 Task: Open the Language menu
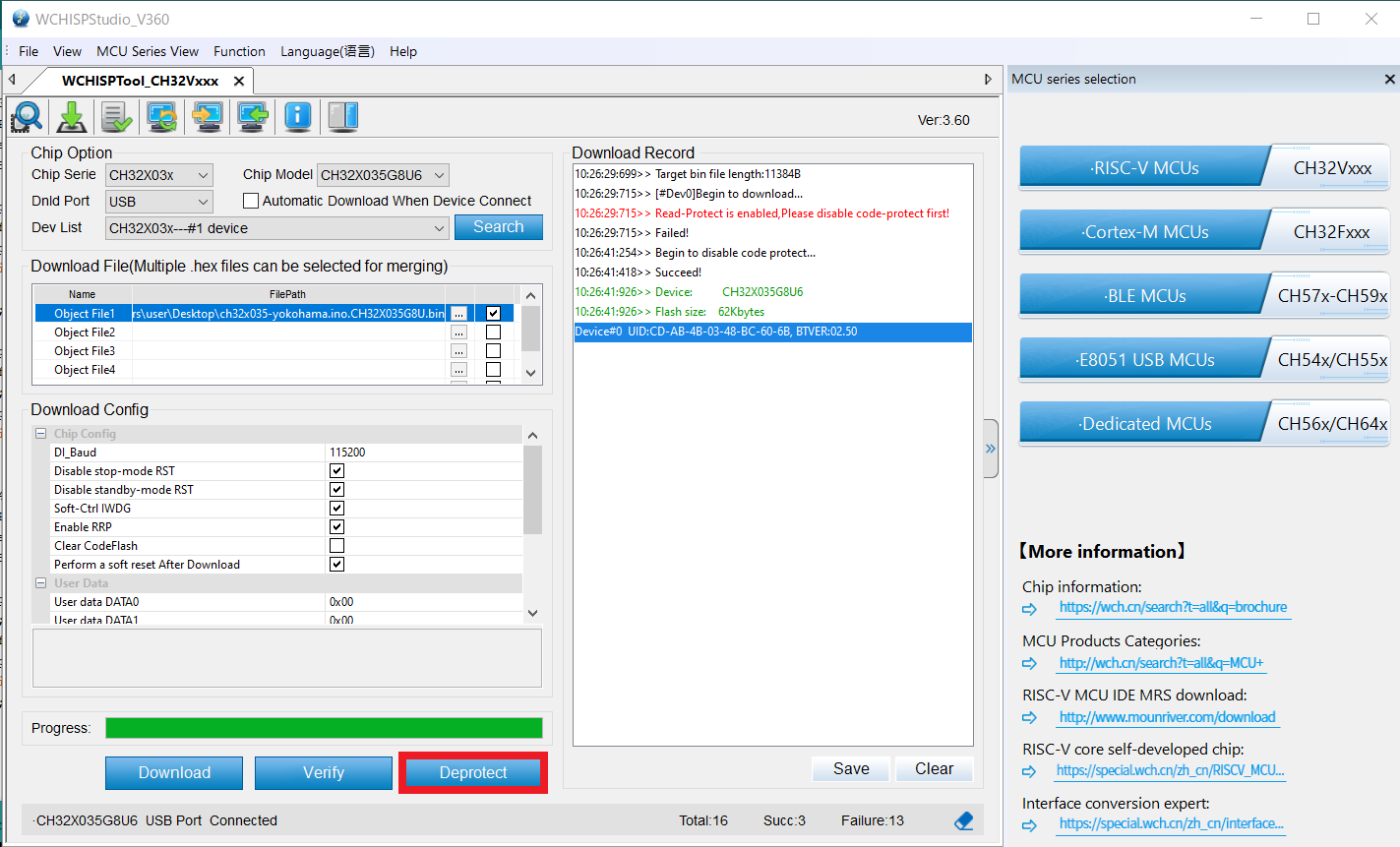click(328, 51)
